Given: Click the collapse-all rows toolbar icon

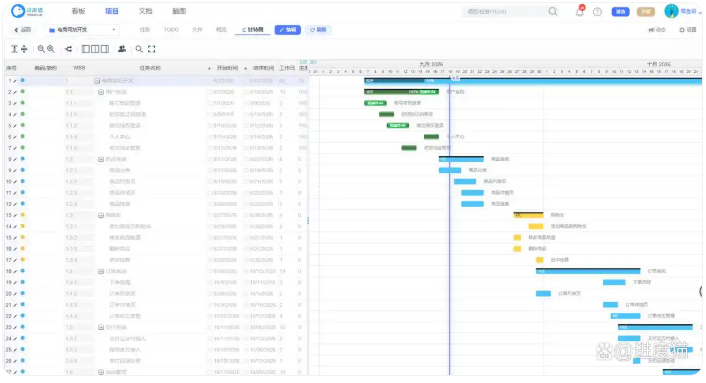Looking at the screenshot, I should tap(24, 49).
